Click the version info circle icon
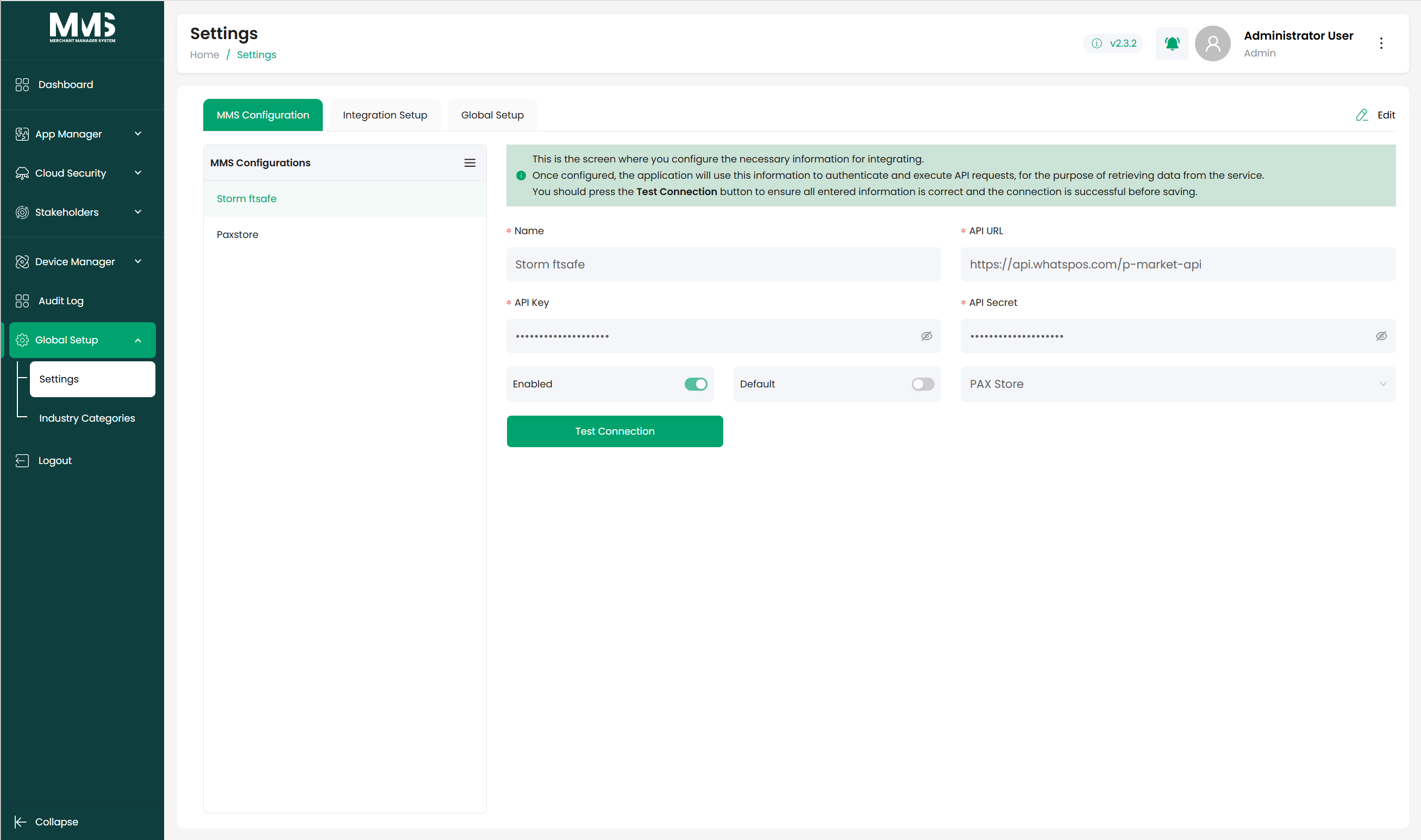Screen dimensions: 1421x840 (1097, 43)
